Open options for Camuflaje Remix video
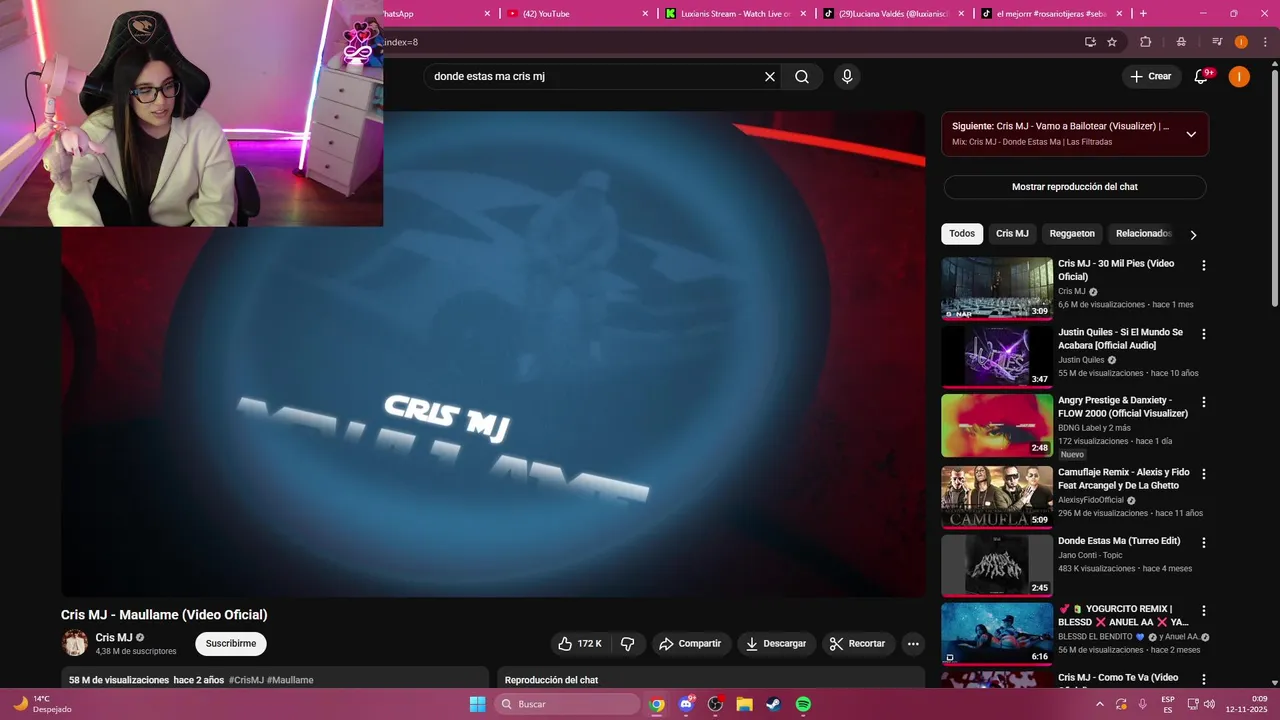The width and height of the screenshot is (1280, 720). click(x=1204, y=473)
